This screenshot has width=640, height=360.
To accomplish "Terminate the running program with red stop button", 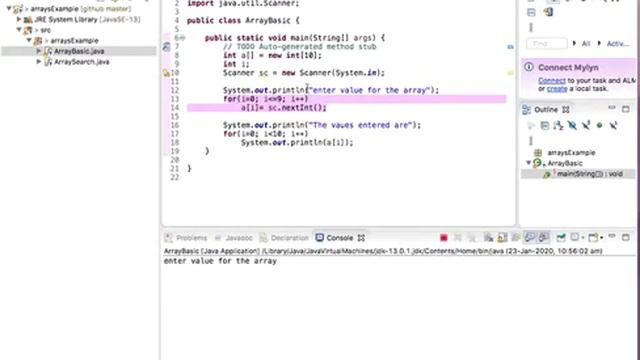I will point(444,238).
